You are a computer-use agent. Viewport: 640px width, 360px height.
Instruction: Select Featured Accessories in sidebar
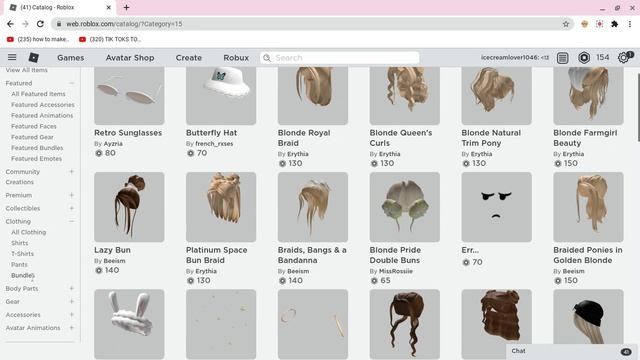(43, 105)
